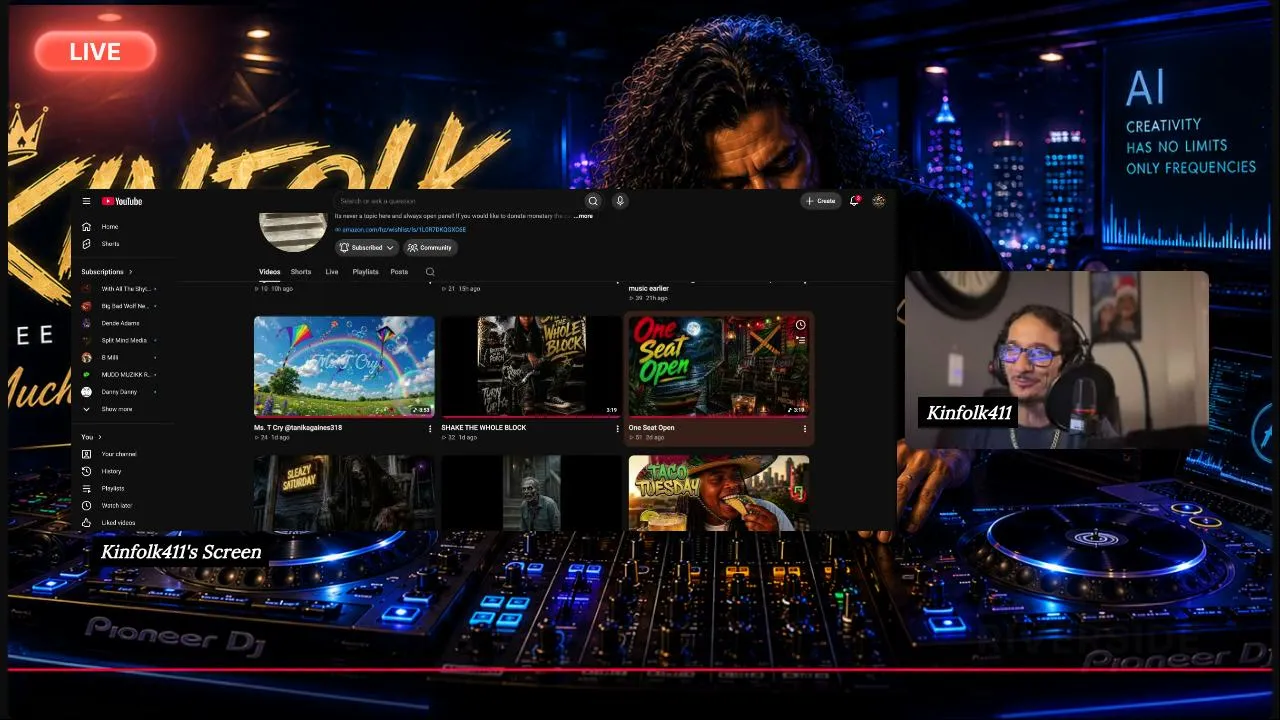Click 'Dende Adams' subscription name
The height and width of the screenshot is (720, 1280).
tap(120, 323)
